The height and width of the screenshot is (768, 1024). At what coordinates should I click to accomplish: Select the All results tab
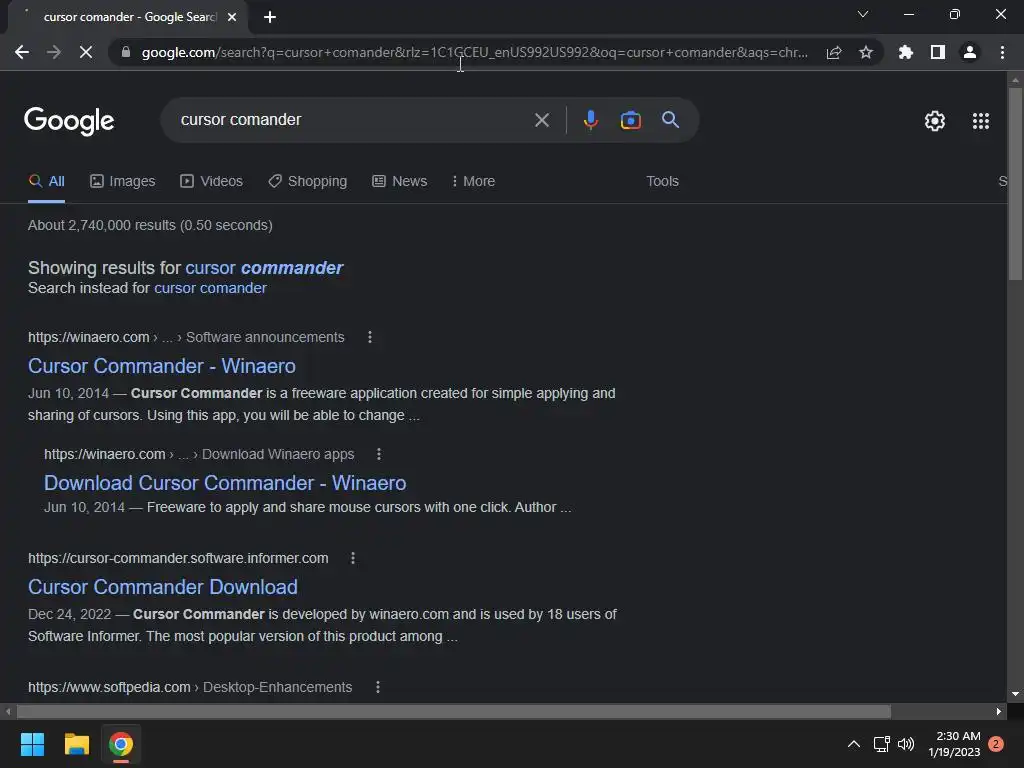[46, 182]
